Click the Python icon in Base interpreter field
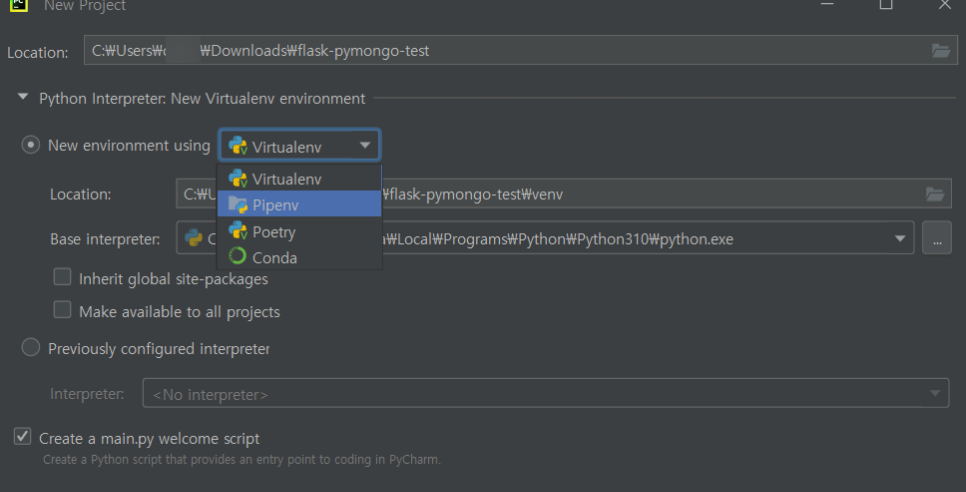966x492 pixels. point(193,238)
